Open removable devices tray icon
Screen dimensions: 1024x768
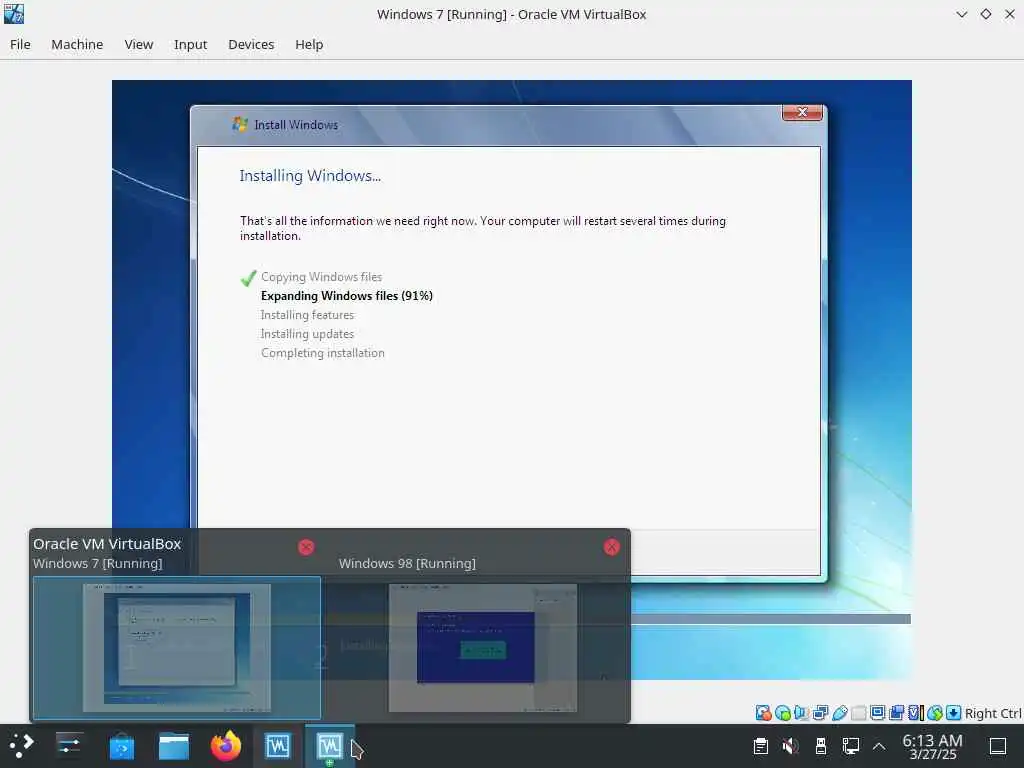[x=821, y=746]
